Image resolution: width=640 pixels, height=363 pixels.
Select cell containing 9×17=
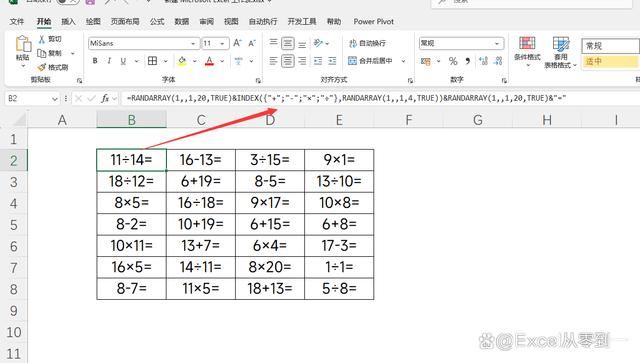pyautogui.click(x=270, y=203)
